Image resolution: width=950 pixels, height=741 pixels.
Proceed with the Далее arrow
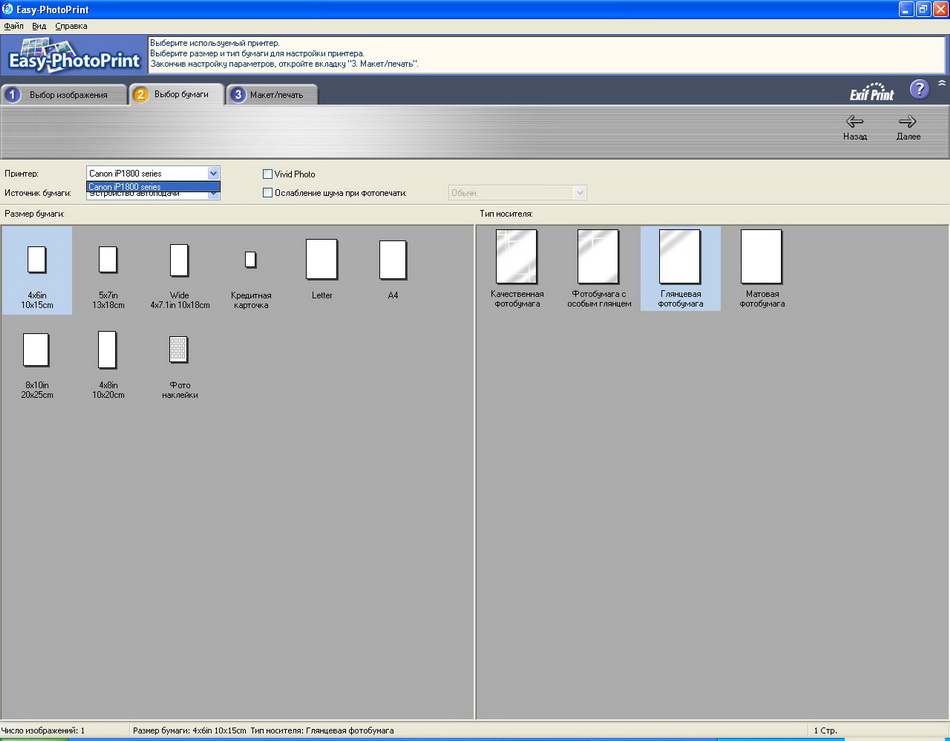908,127
